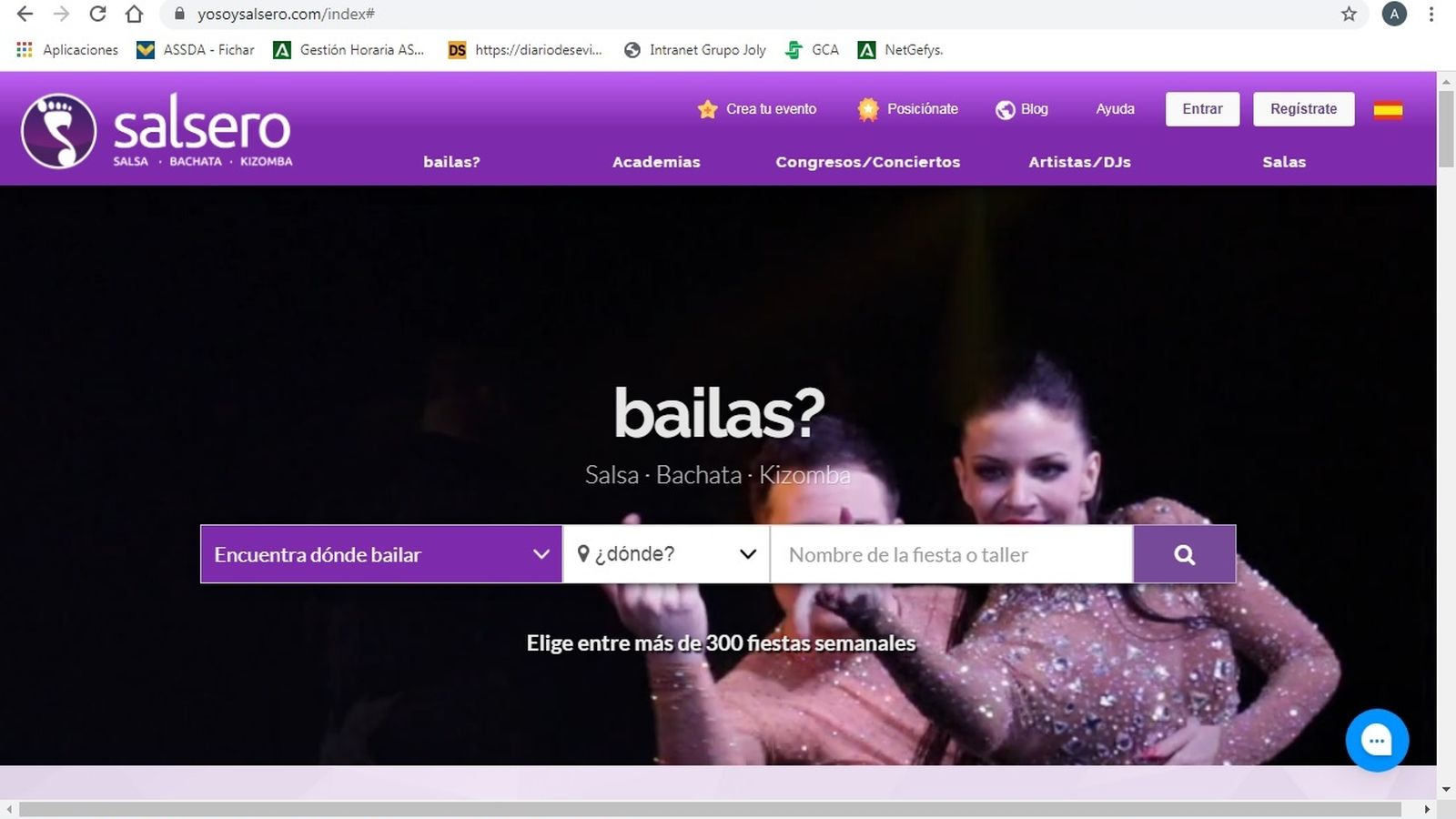The height and width of the screenshot is (819, 1456).
Task: Click the star icon beside Crea tu evento
Action: 707,108
